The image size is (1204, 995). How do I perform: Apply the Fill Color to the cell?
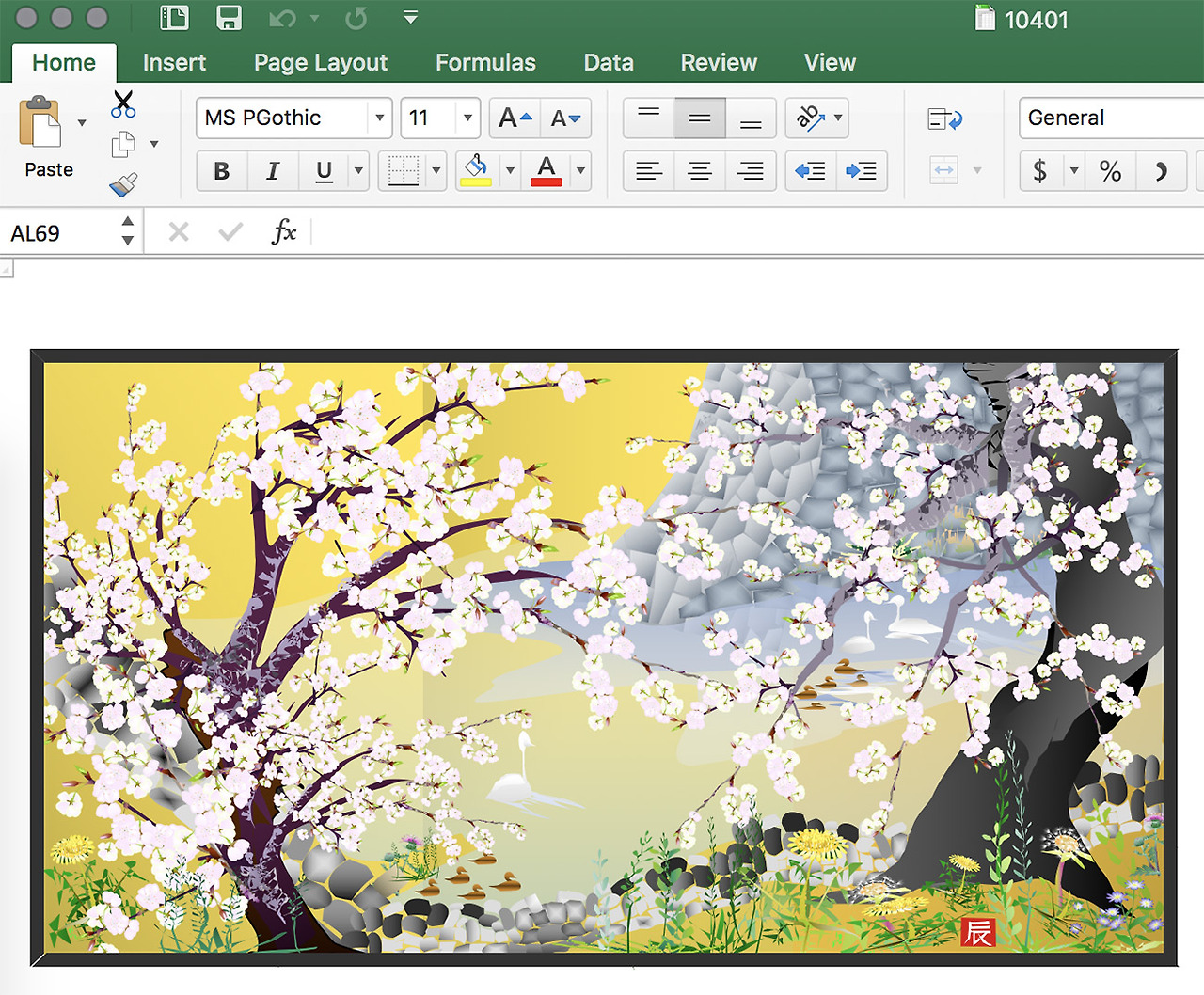coord(477,171)
